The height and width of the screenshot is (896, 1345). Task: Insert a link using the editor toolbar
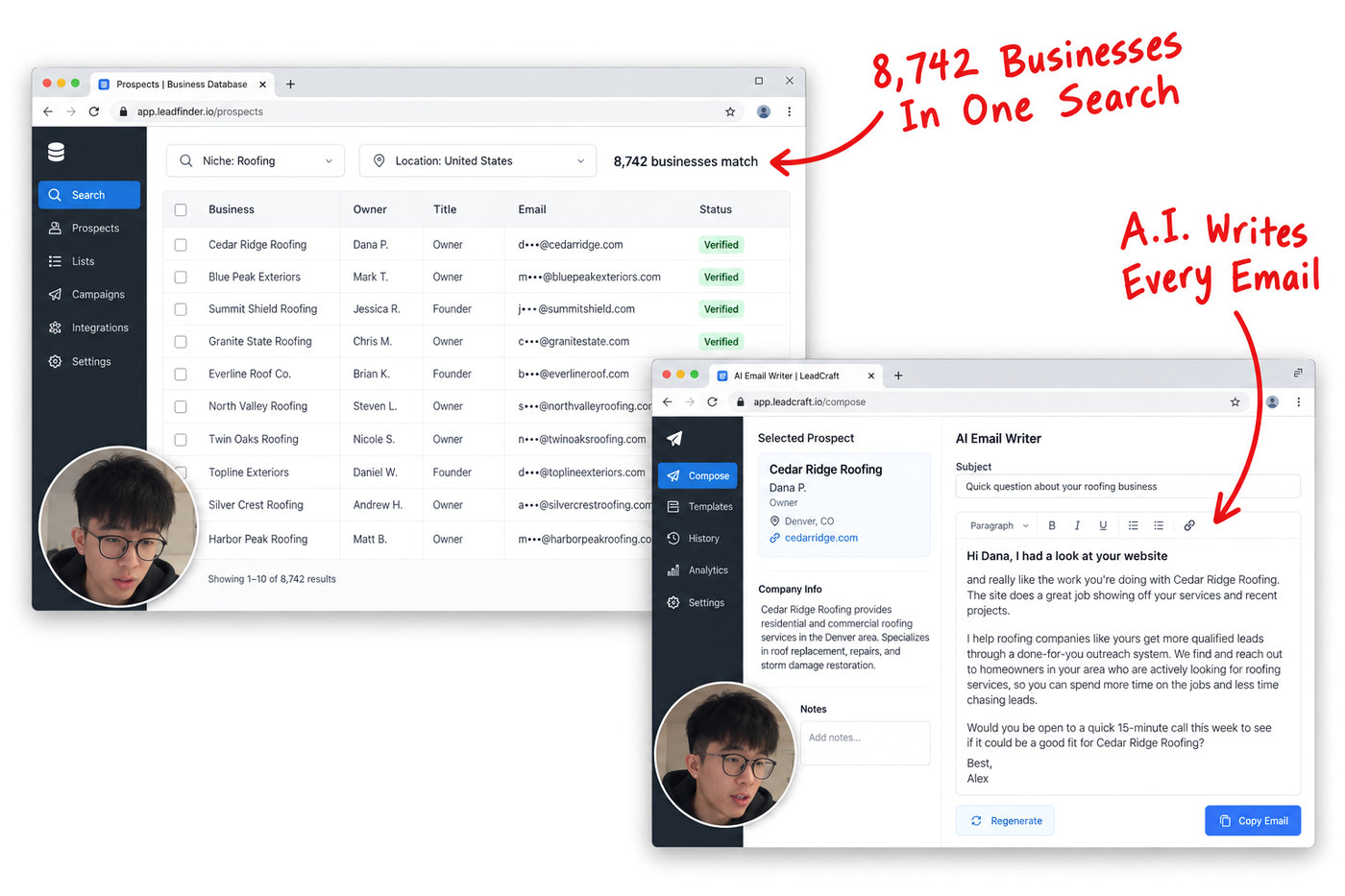tap(1189, 525)
